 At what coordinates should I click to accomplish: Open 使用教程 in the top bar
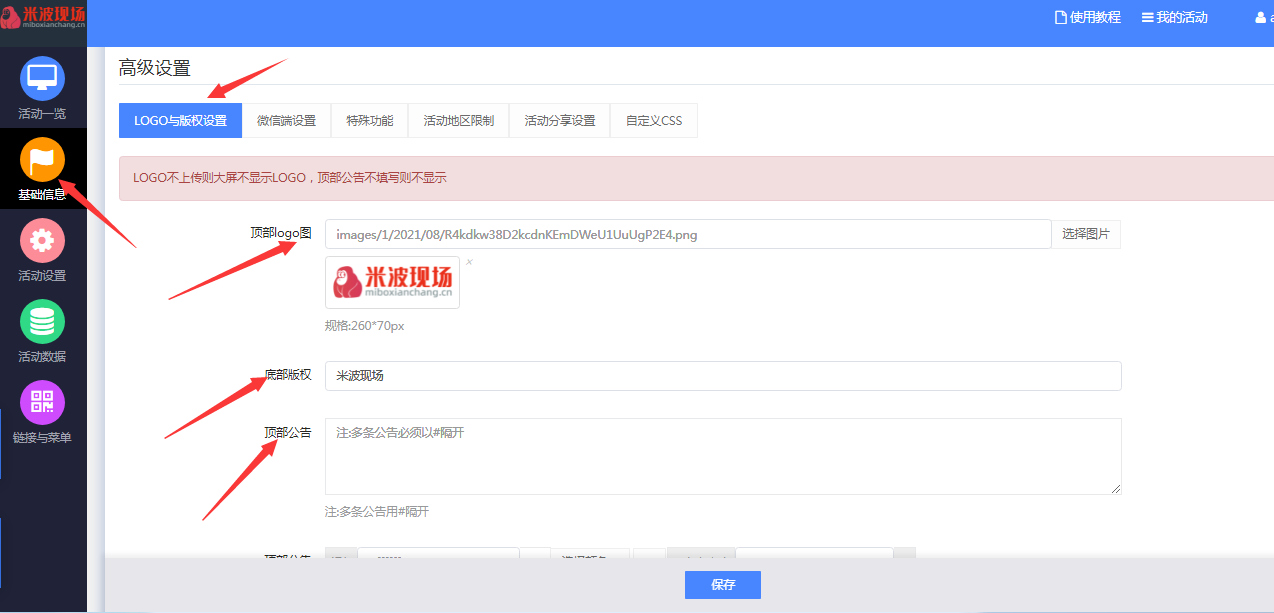(x=1087, y=18)
